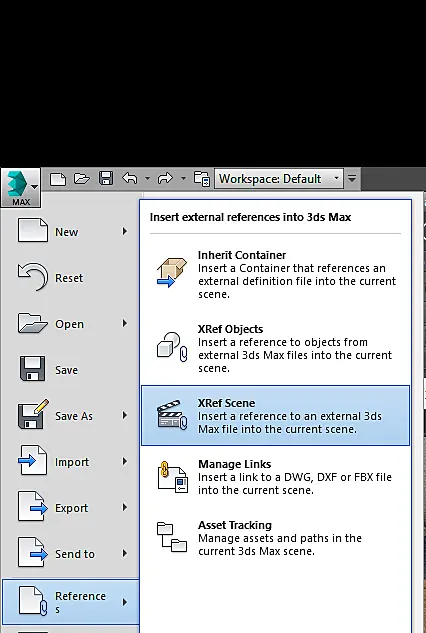The height and width of the screenshot is (633, 426).
Task: Click the Save floppy disk icon in menu
Action: click(x=32, y=369)
